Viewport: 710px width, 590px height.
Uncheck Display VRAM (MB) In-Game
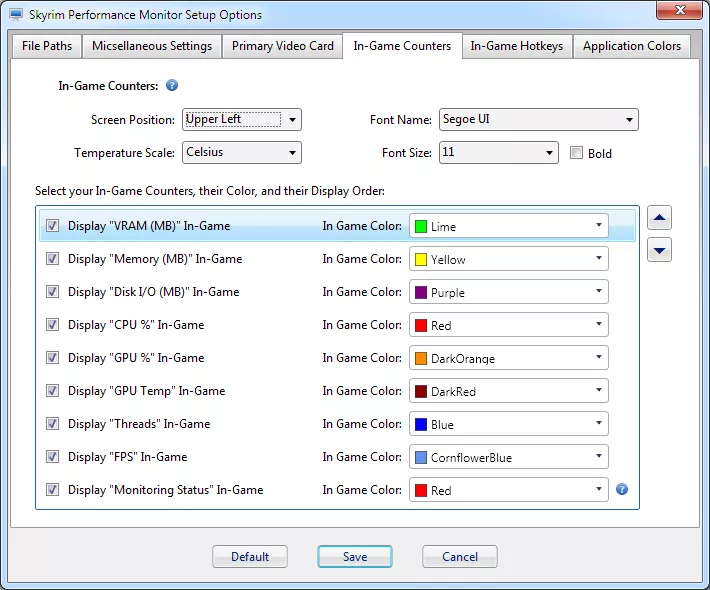pyautogui.click(x=53, y=225)
